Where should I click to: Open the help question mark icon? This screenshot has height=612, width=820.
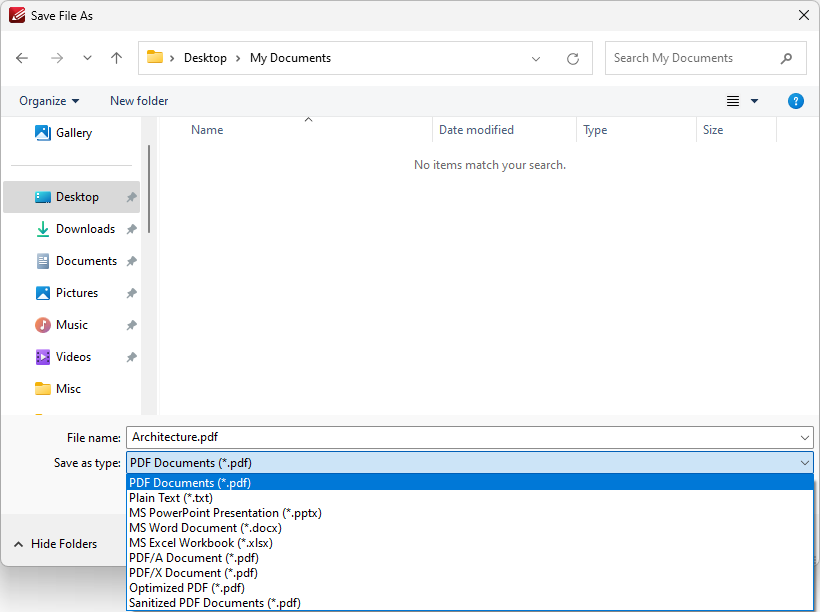pos(795,101)
